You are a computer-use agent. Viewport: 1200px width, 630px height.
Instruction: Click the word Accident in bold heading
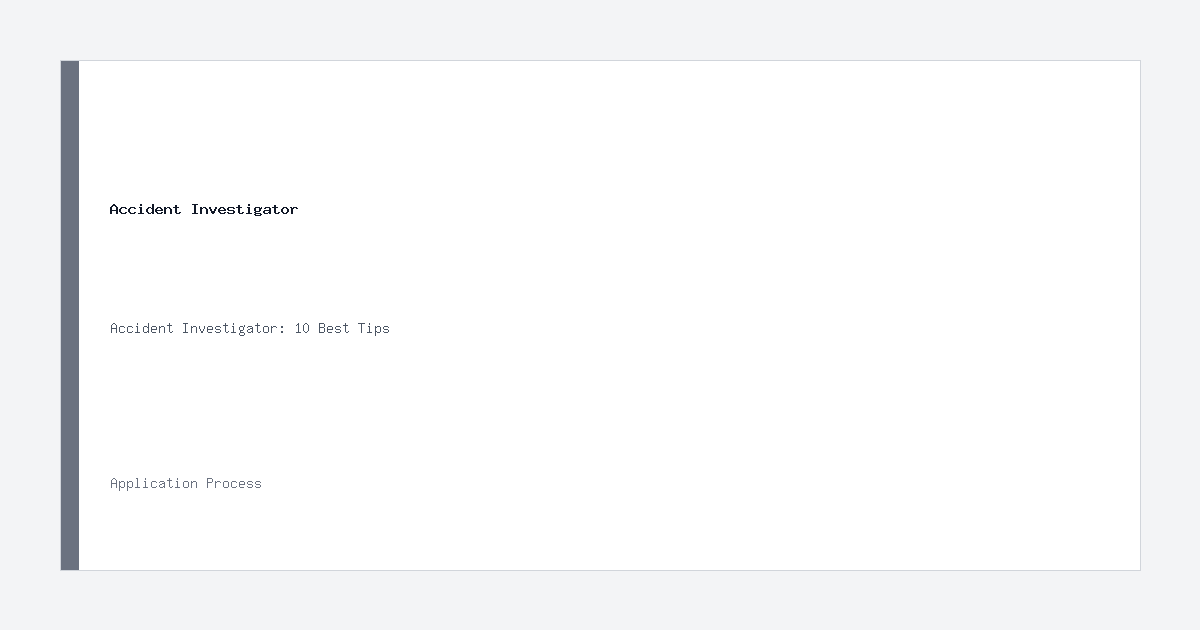pyautogui.click(x=145, y=209)
